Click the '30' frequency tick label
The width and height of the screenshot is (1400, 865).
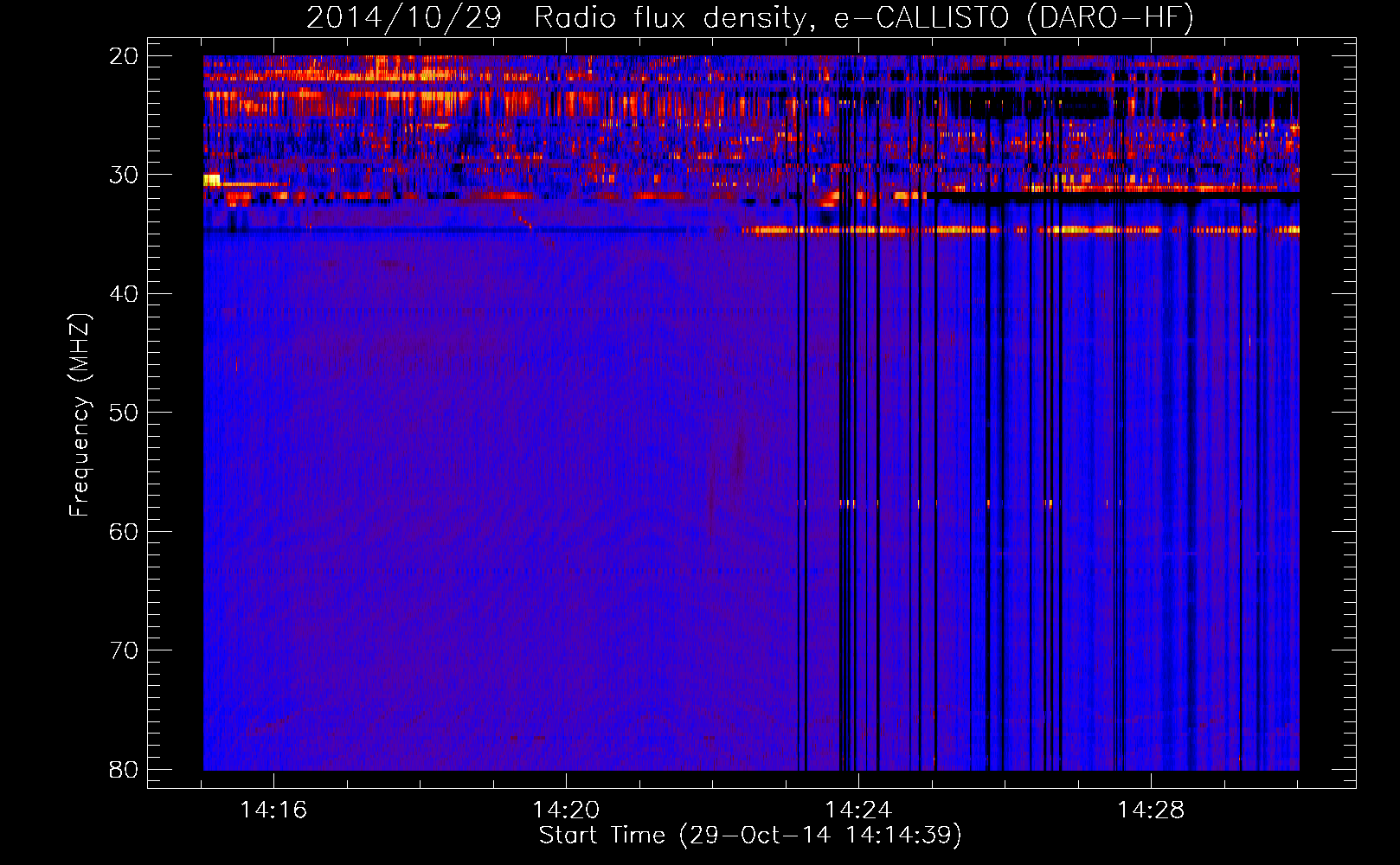pos(124,175)
